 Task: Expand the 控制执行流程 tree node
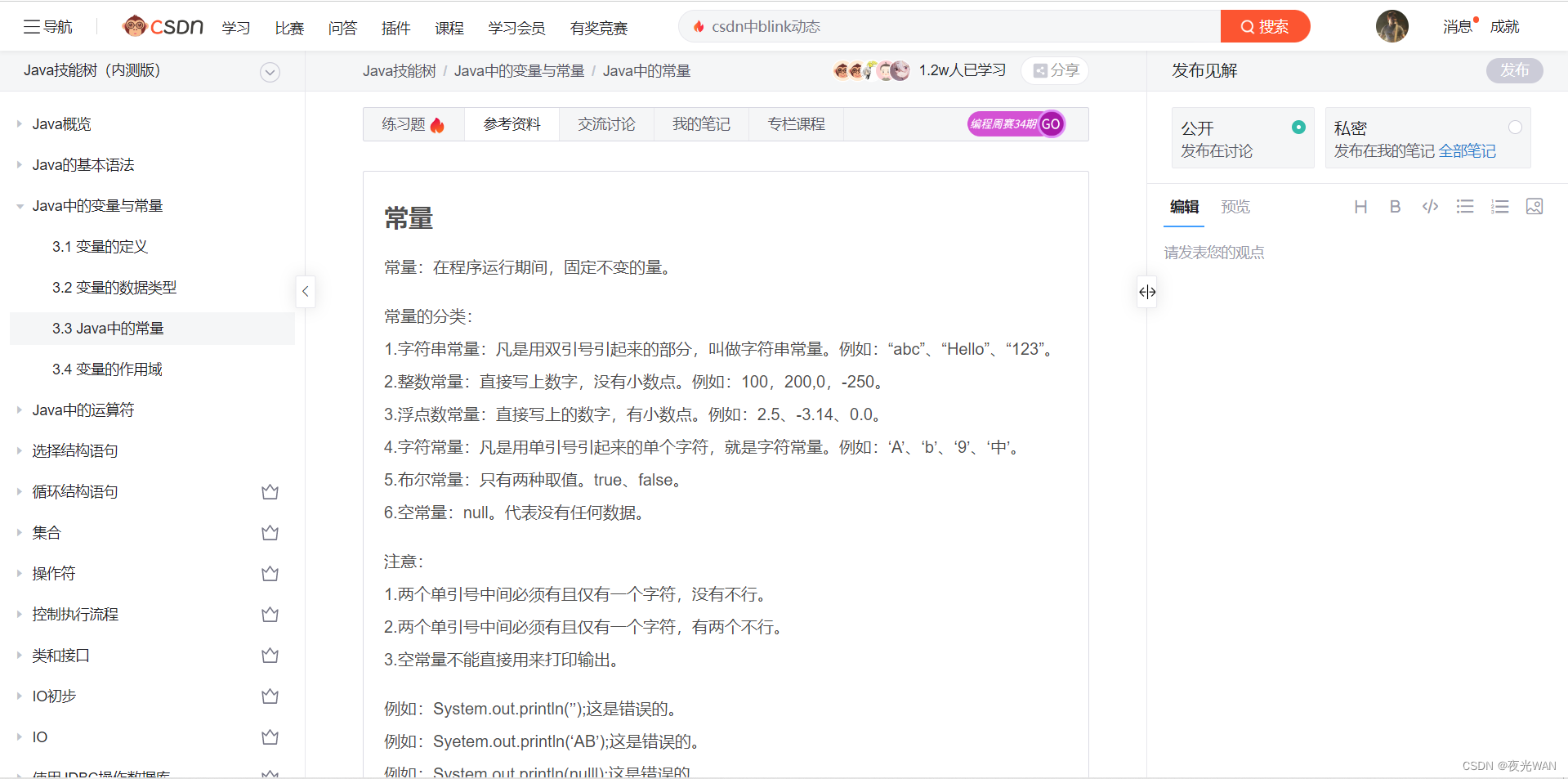pyautogui.click(x=19, y=614)
